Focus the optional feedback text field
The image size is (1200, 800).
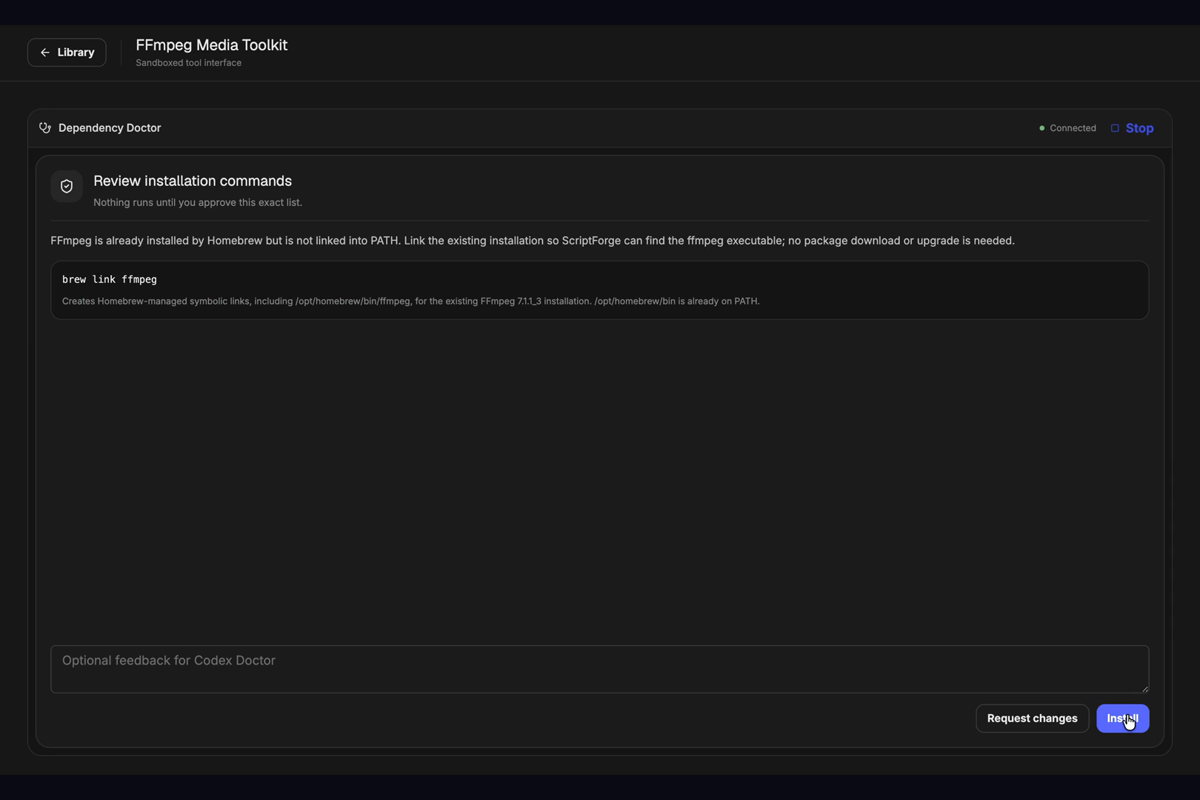coord(600,669)
